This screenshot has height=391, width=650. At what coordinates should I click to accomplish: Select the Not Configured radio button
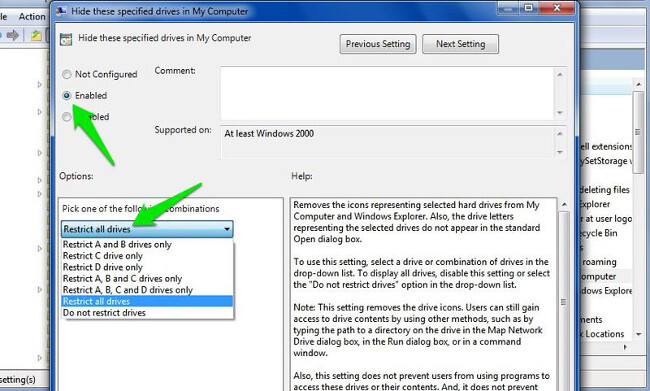tap(67, 75)
